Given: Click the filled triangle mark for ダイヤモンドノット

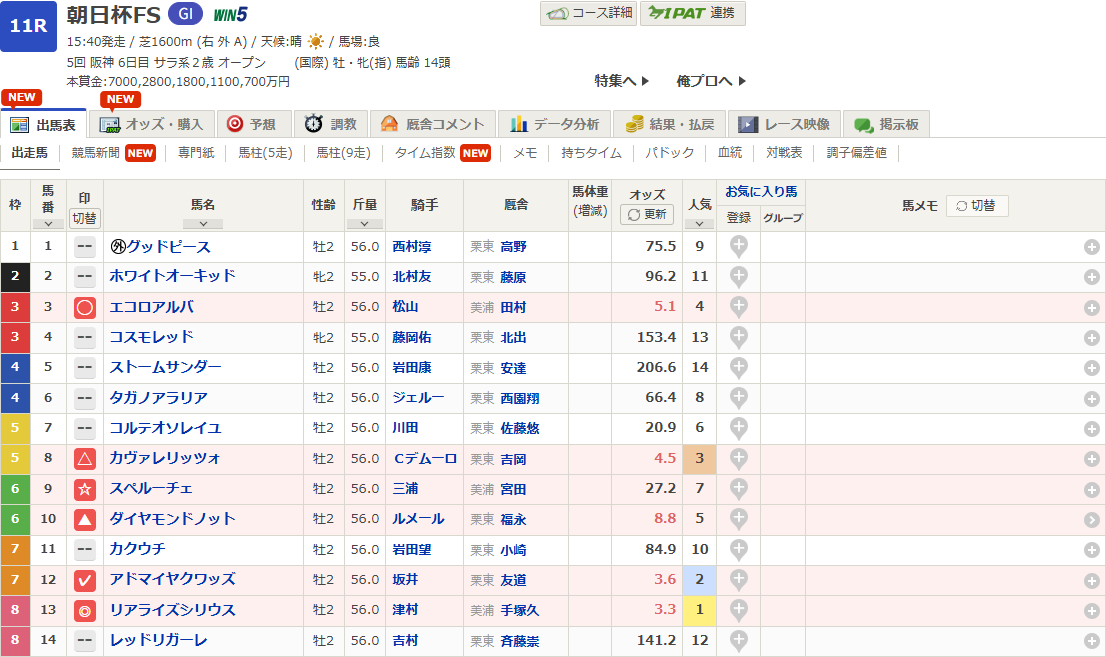Looking at the screenshot, I should pos(85,519).
